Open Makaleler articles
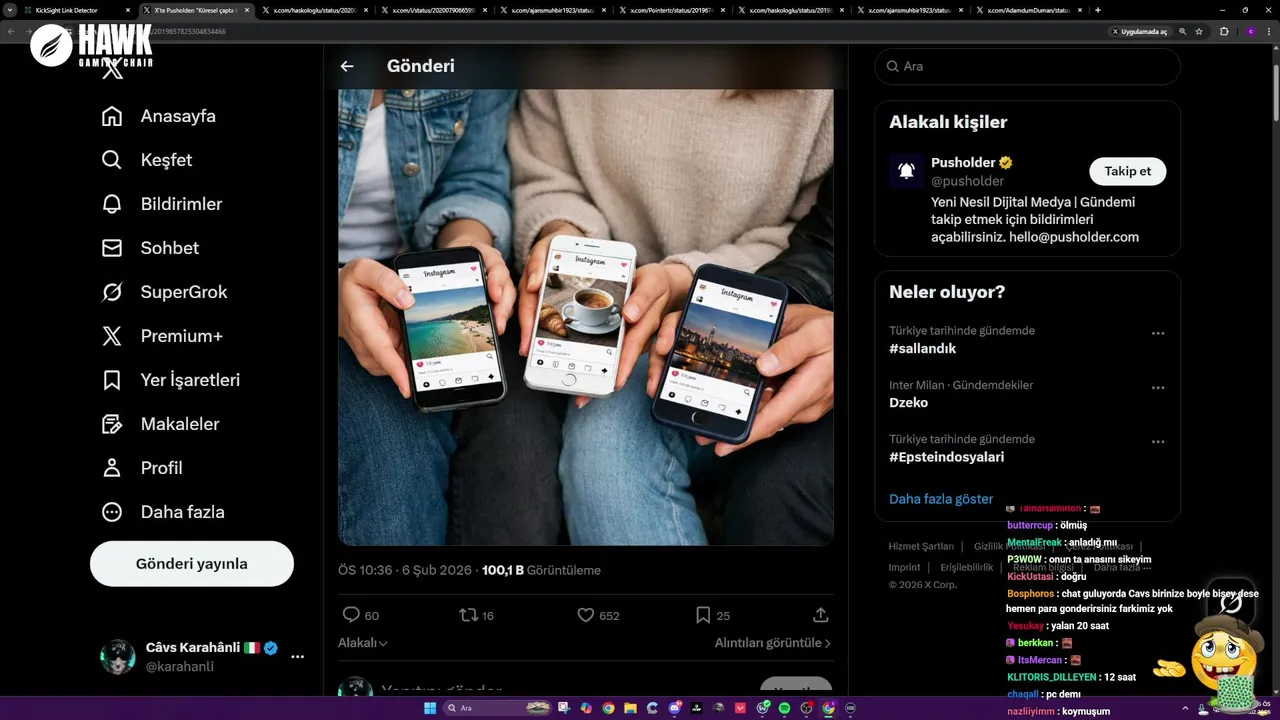1280x720 pixels. click(160, 424)
